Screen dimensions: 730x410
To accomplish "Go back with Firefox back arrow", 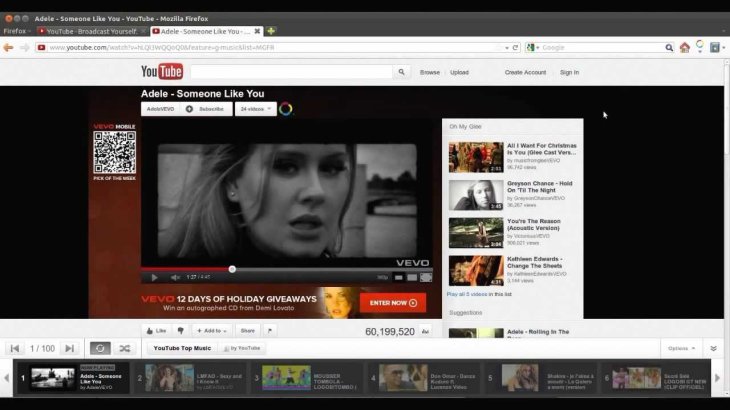I will (x=8, y=47).
